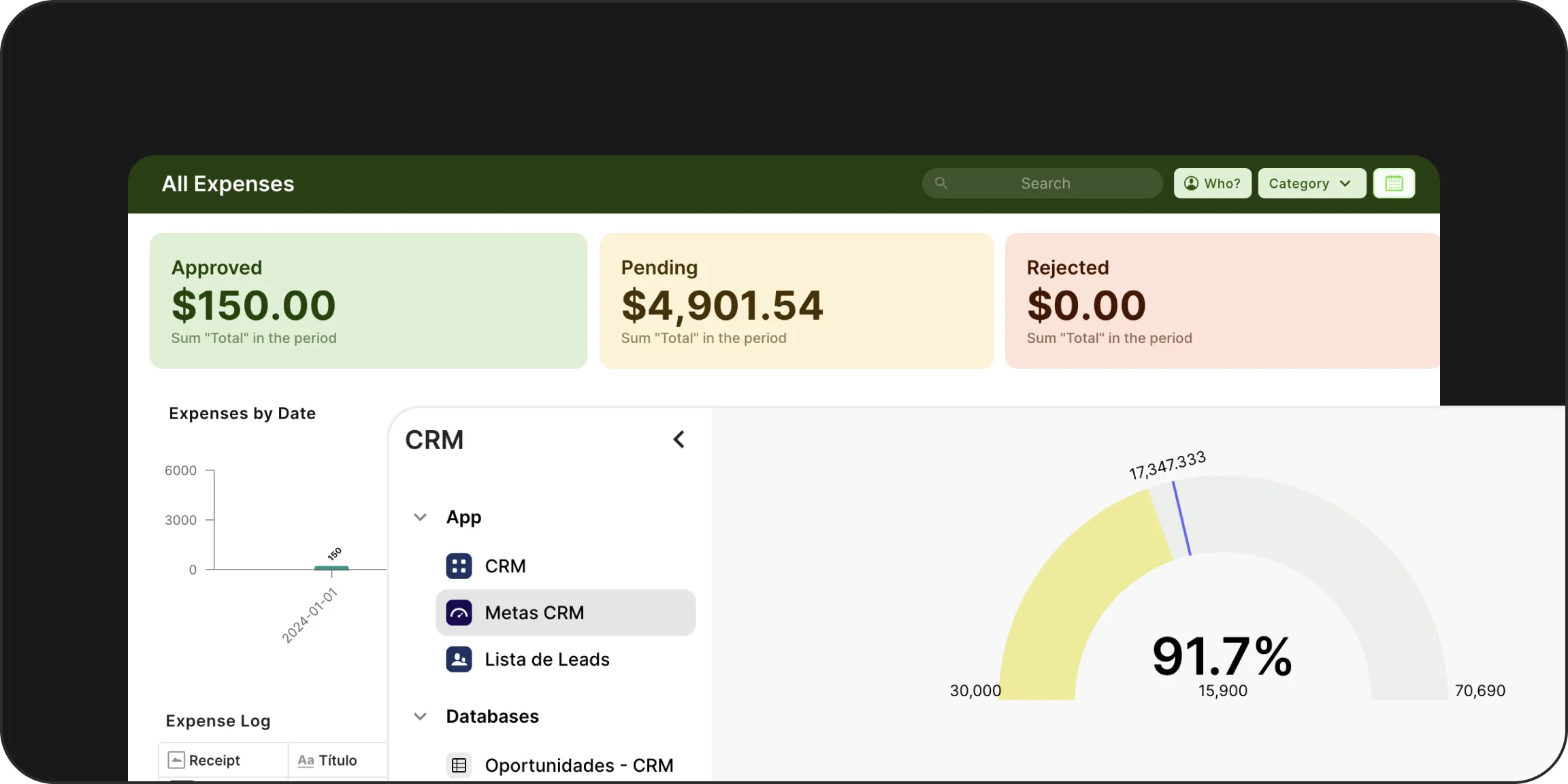The image size is (1568, 784).
Task: Collapse the App section
Action: [x=419, y=517]
